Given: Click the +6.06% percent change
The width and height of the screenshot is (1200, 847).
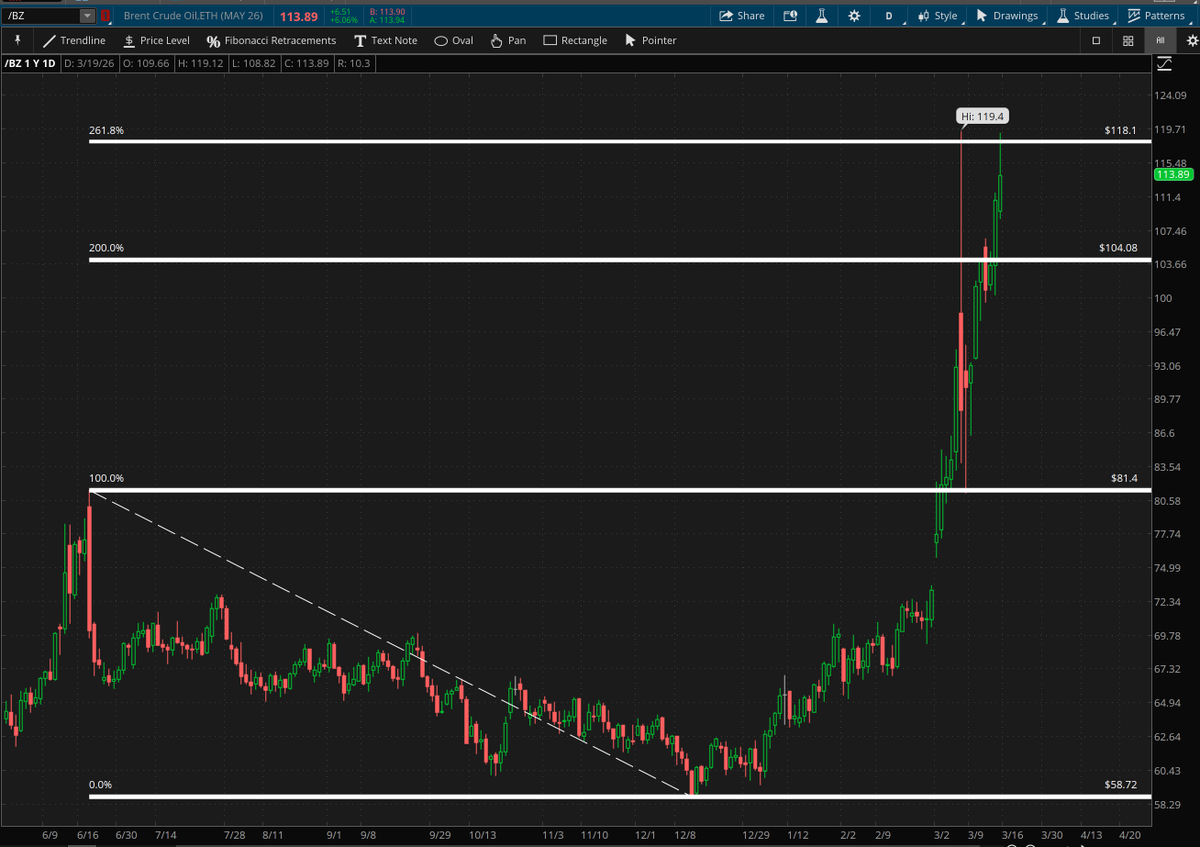Looking at the screenshot, I should click(342, 20).
